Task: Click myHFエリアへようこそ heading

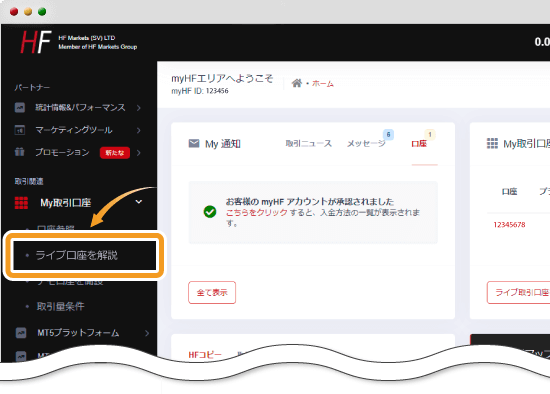Action: pos(222,78)
